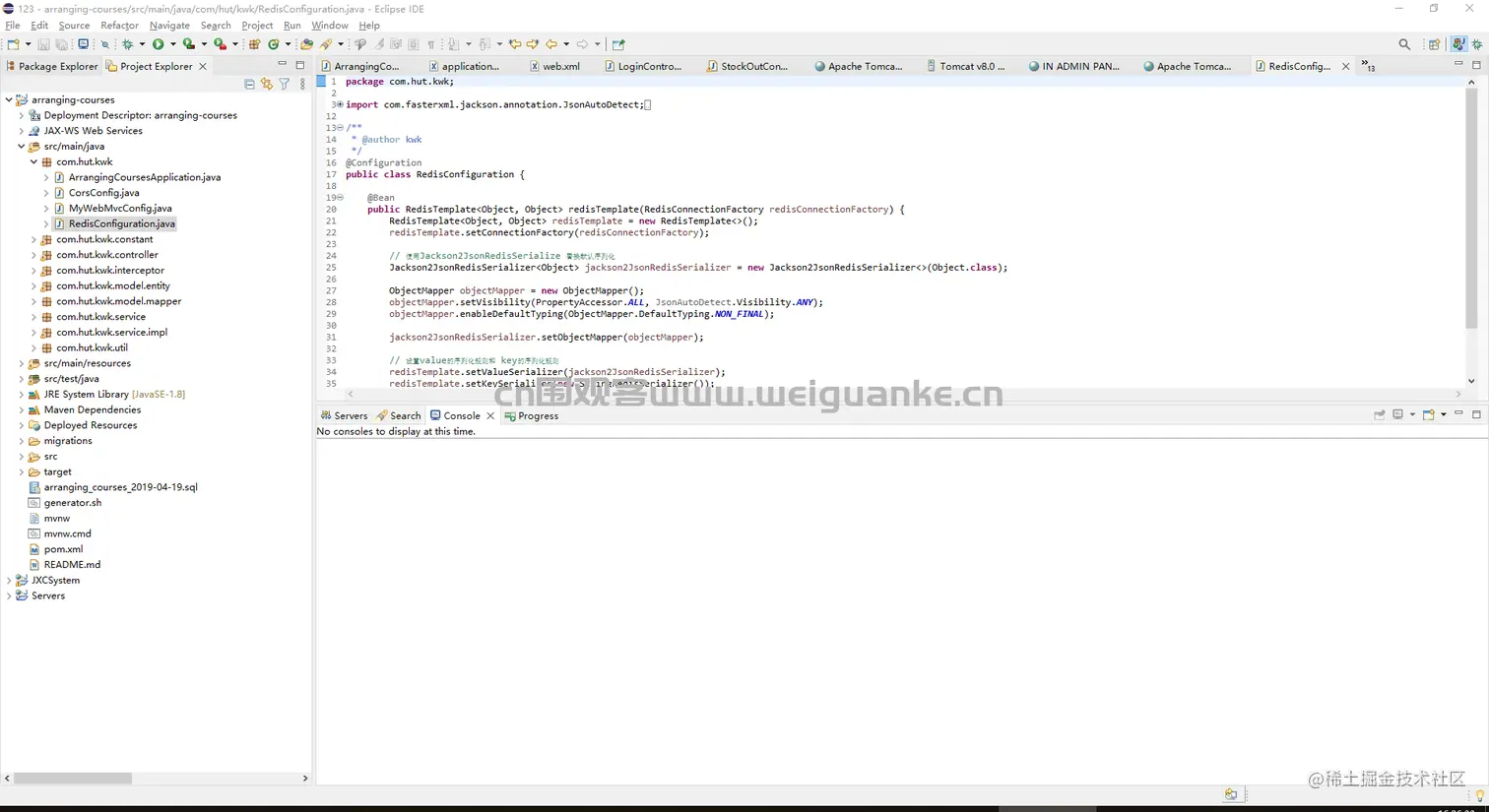The width and height of the screenshot is (1489, 812).
Task: Show the hidden editor tabs list (13)
Action: [1369, 66]
